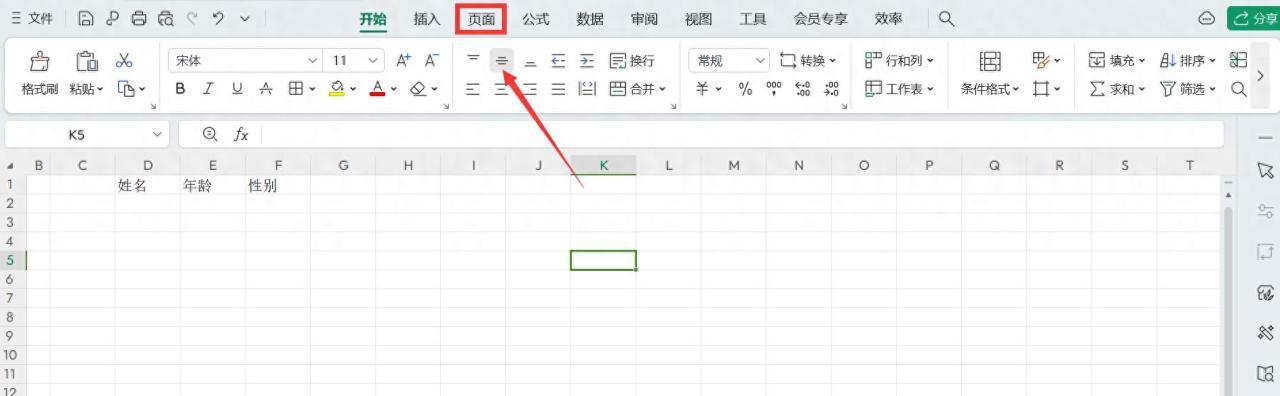Screen dimensions: 1280x396
Task: Open the number format dropdown (常规)
Action: coord(760,61)
